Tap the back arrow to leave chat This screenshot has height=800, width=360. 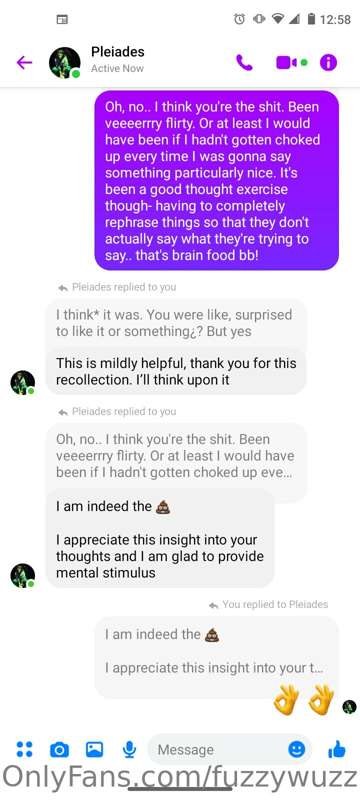24,63
